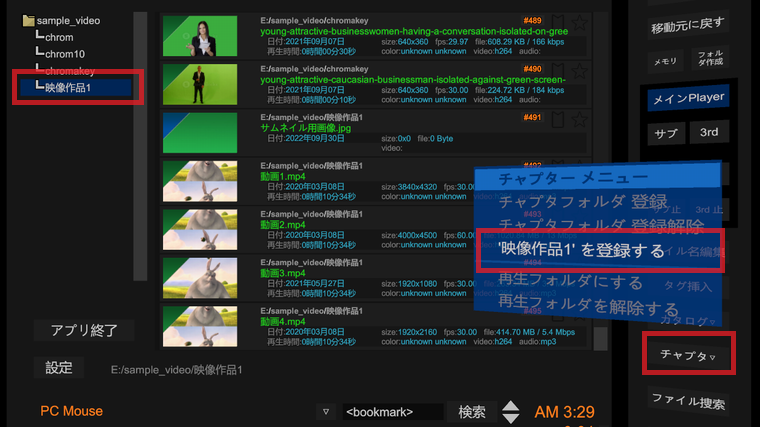The width and height of the screenshot is (760, 427).
Task: Open the 動画3.mp4 thumbnail
Action: (x=200, y=278)
